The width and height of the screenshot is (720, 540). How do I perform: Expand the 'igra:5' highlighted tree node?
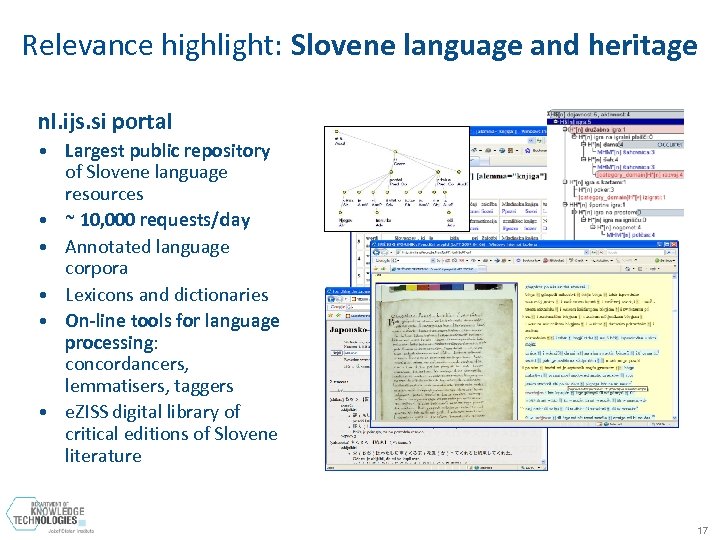[x=556, y=121]
